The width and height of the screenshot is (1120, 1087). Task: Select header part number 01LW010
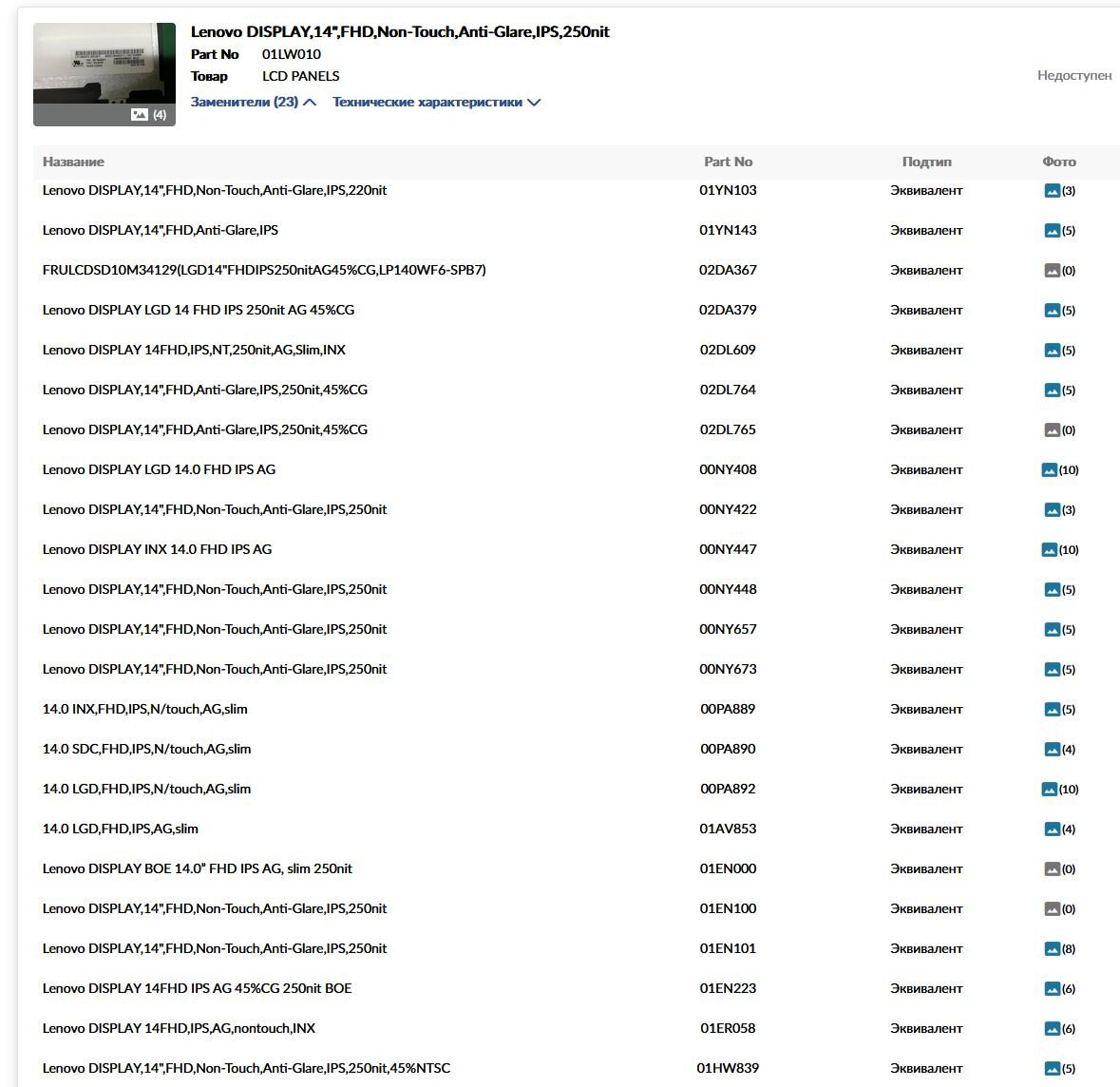point(292,54)
